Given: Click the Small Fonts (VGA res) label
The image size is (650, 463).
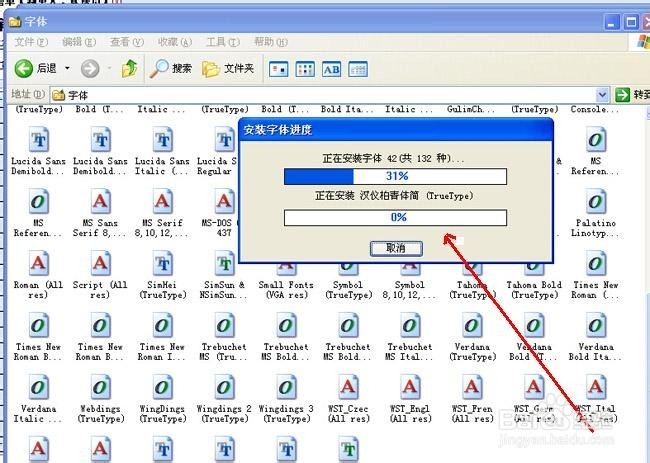Looking at the screenshot, I should click(x=286, y=290).
